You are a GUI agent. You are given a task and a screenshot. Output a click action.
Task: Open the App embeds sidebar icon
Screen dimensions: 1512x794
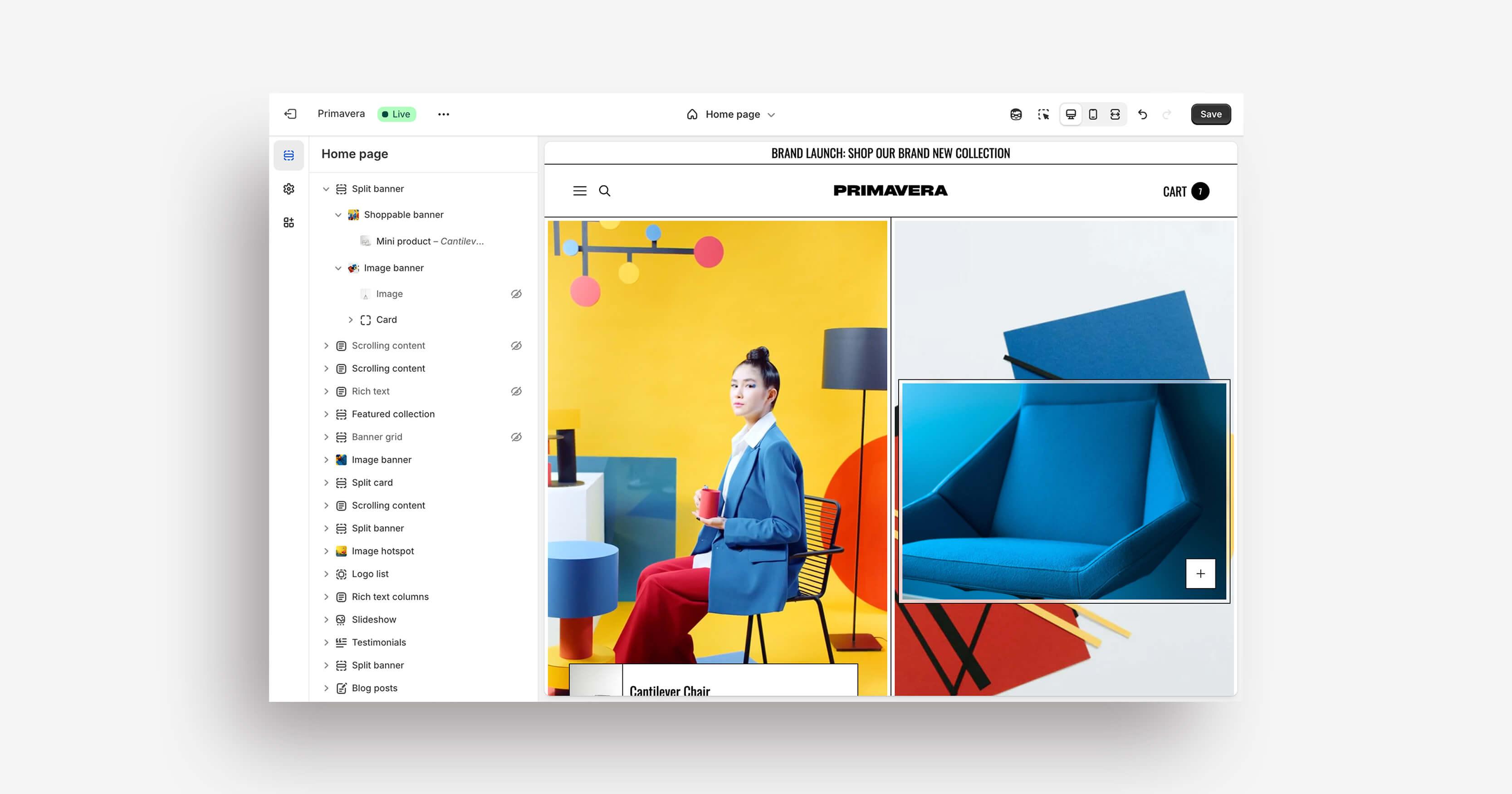pos(289,222)
